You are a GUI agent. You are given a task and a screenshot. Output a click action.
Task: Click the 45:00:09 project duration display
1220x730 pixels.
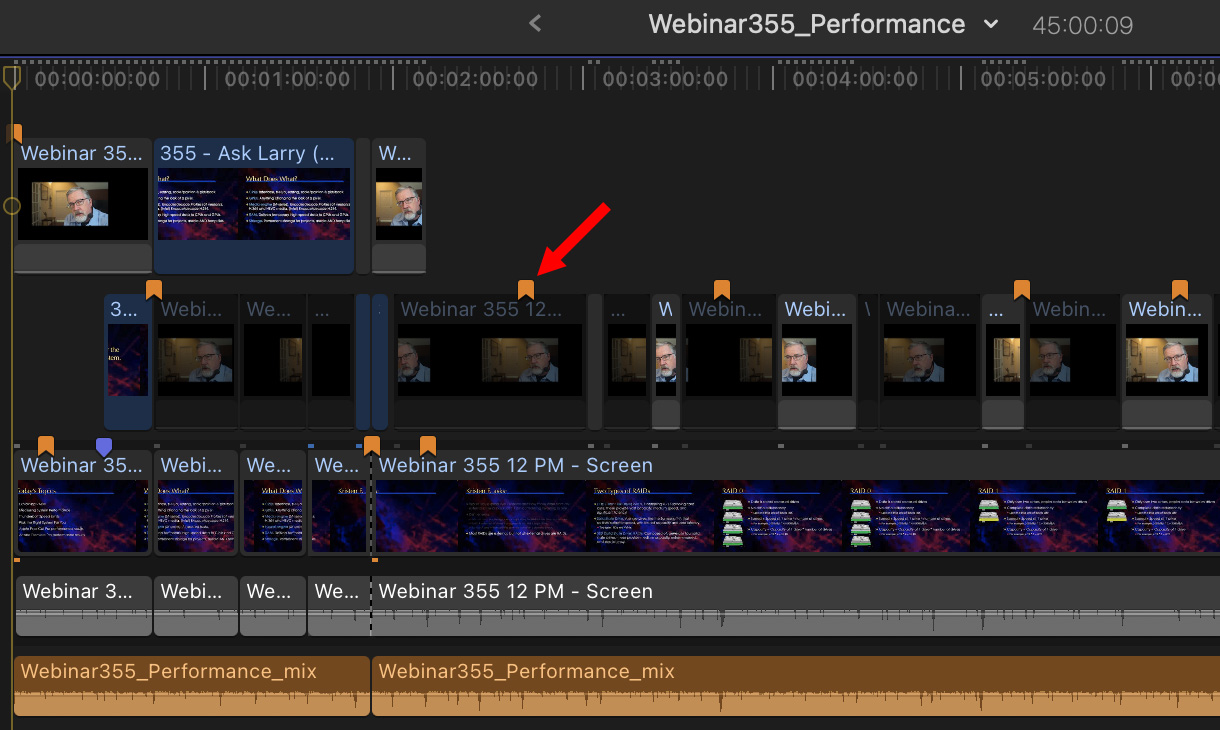tap(1083, 25)
